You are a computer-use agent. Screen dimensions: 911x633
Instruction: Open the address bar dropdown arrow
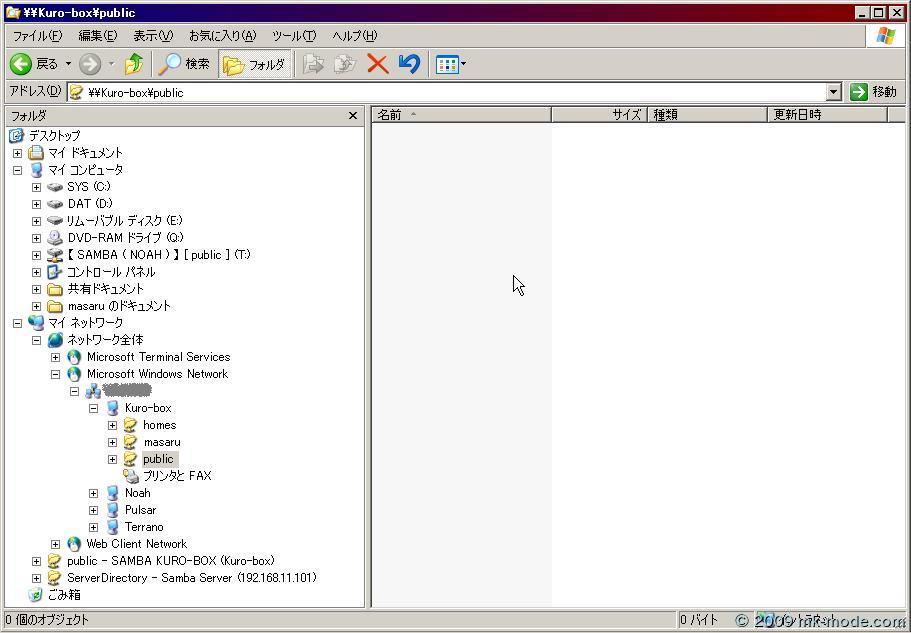pyautogui.click(x=833, y=92)
